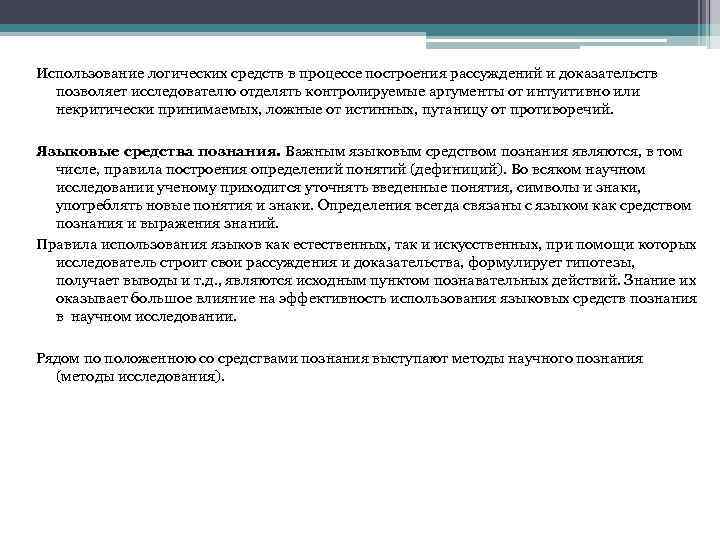Image resolution: width=720 pixels, height=540 pixels.
Task: Click the line starting 'исследовании ученому приходится'
Action: [349, 188]
